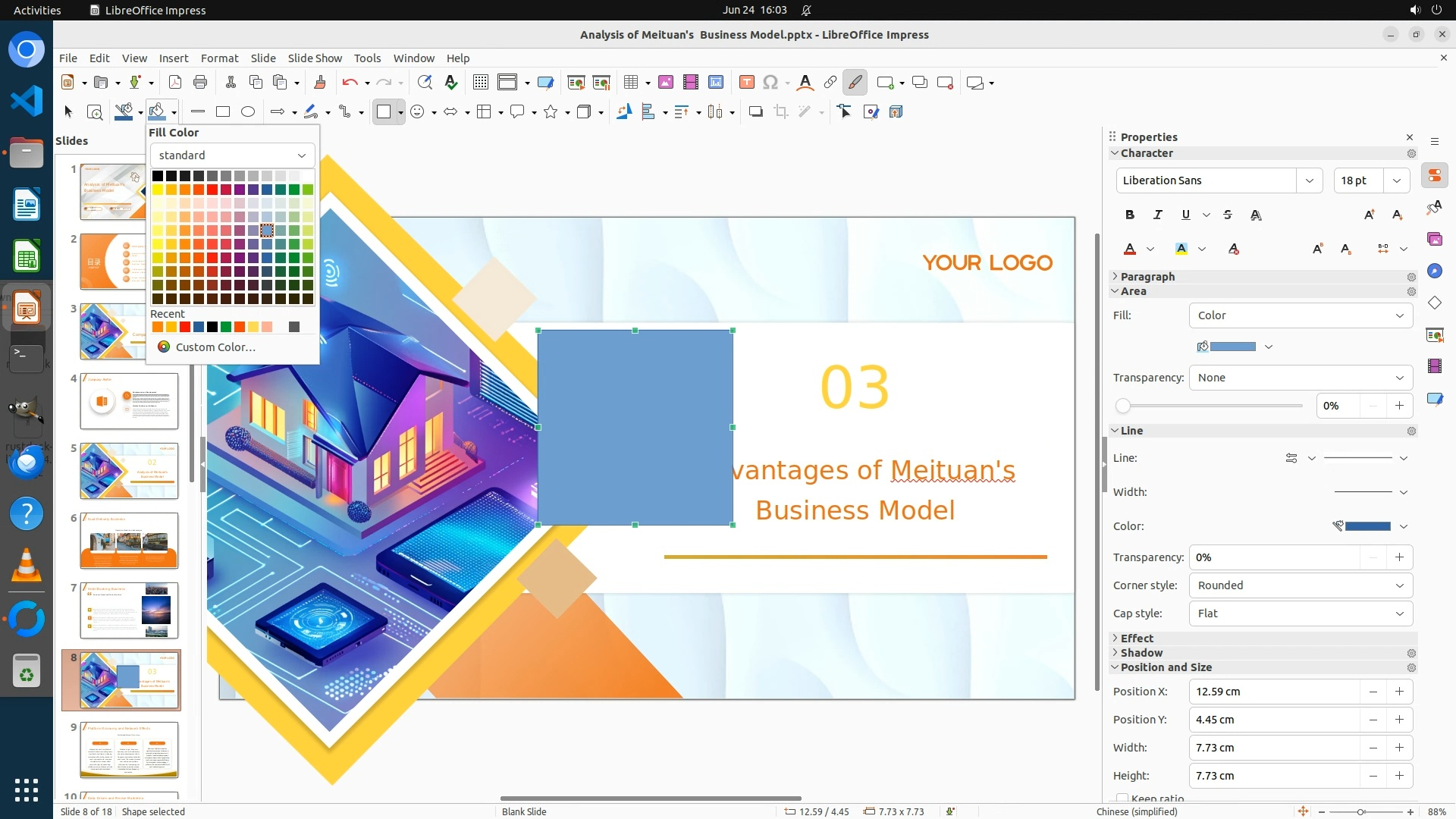1456x819 pixels.
Task: Expand the Shadow section
Action: pos(1141,653)
